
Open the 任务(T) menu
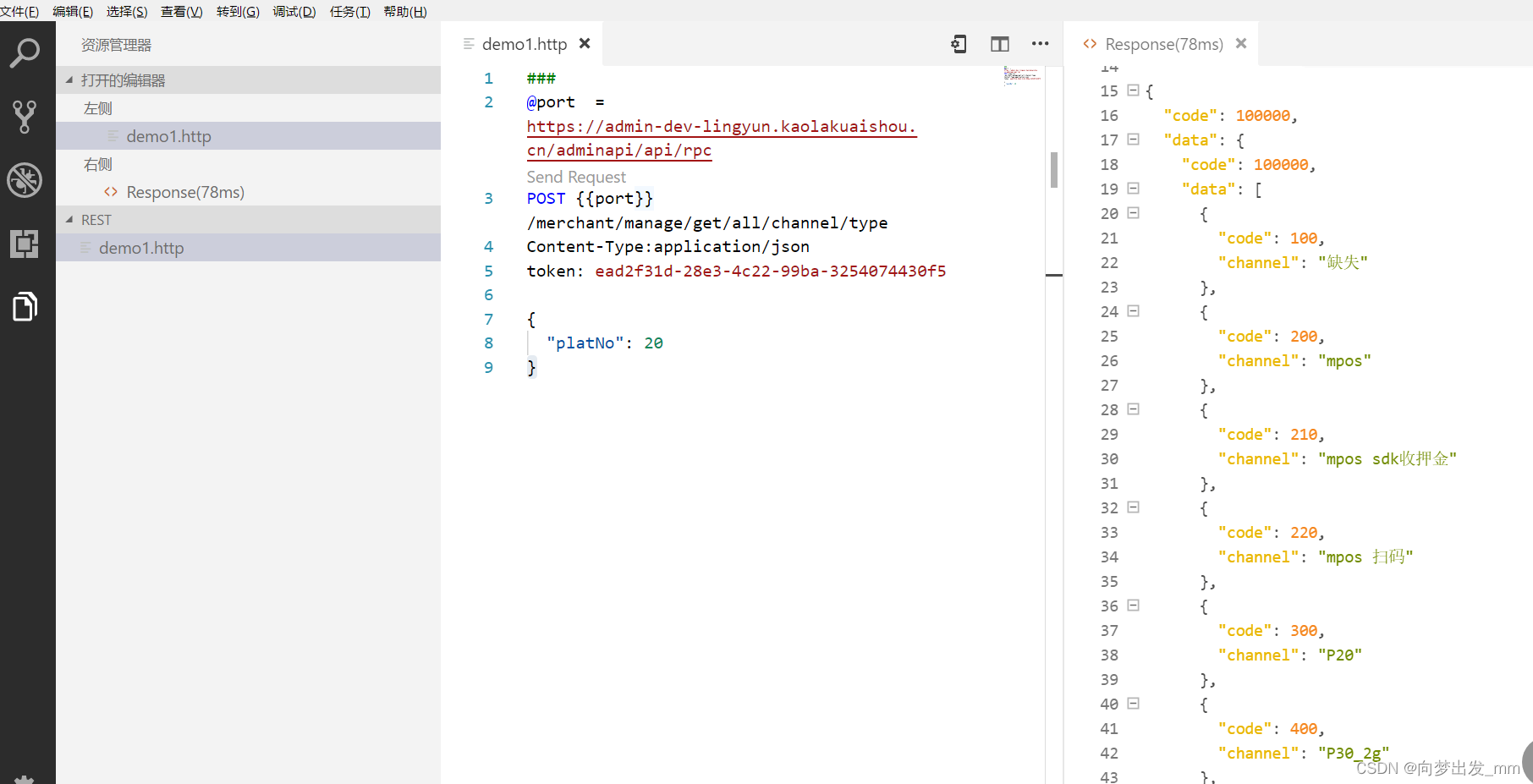point(350,11)
